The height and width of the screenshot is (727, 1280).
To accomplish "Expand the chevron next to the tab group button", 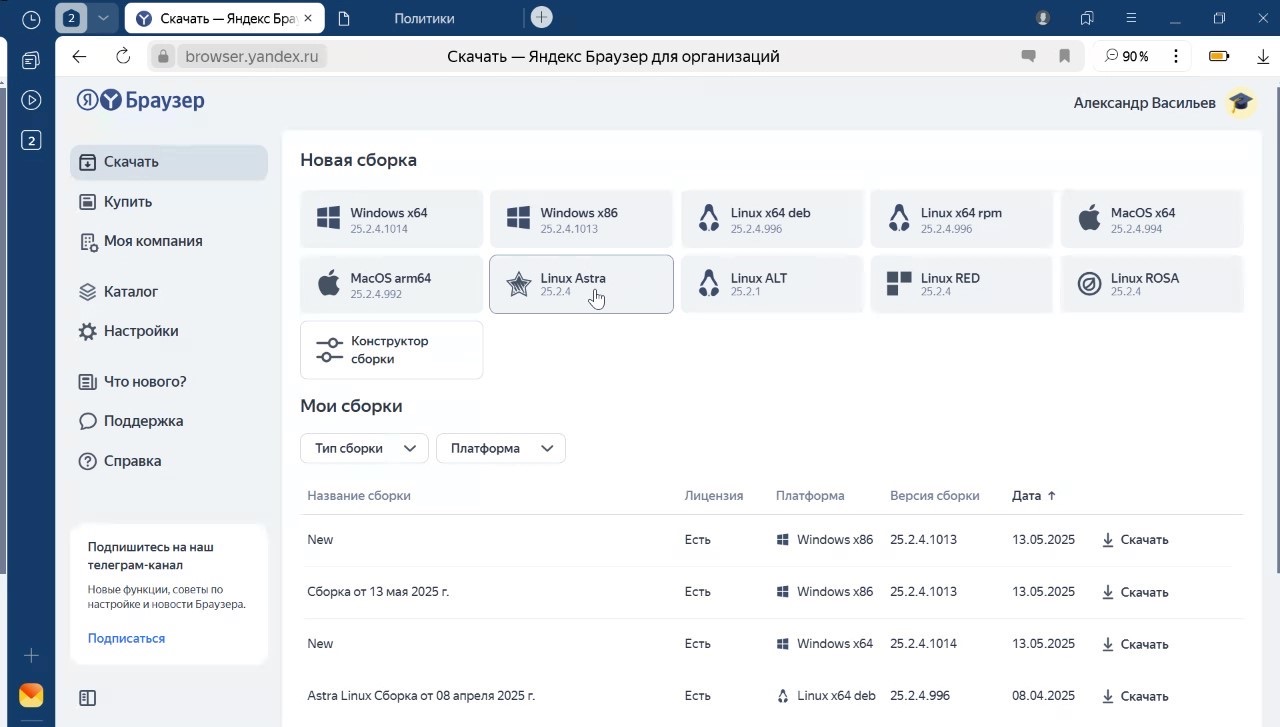I will click(x=102, y=18).
